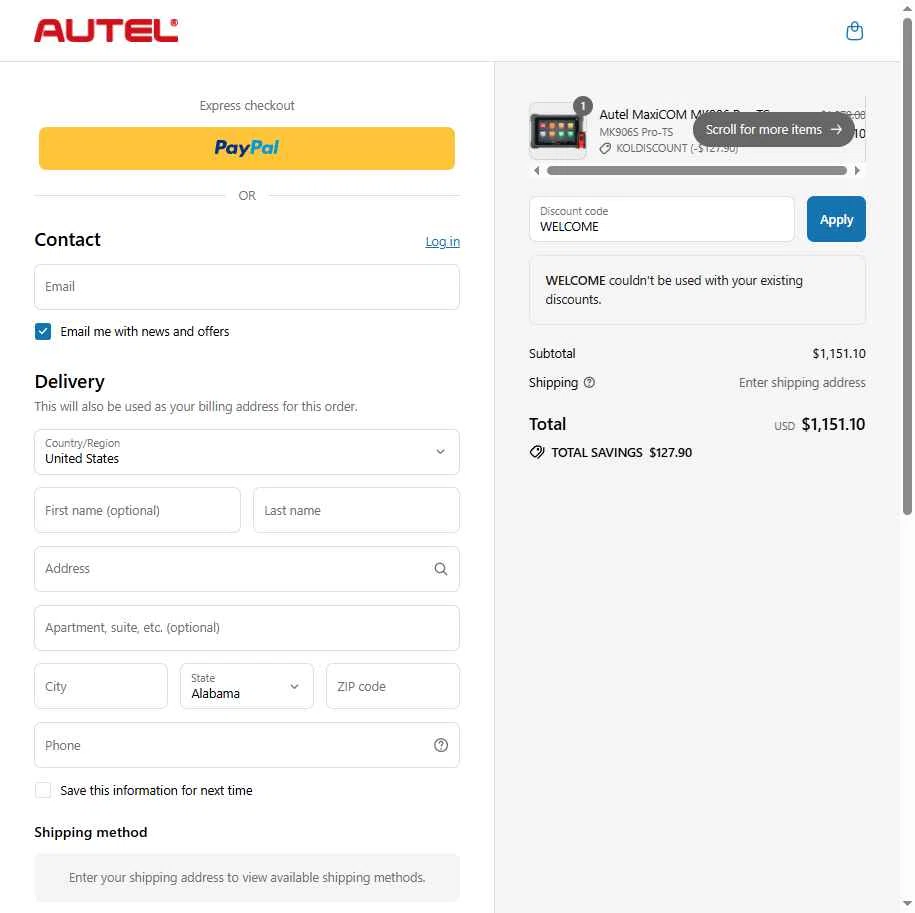Apply the WELCOME discount code
Image resolution: width=915 pixels, height=913 pixels.
tap(836, 219)
